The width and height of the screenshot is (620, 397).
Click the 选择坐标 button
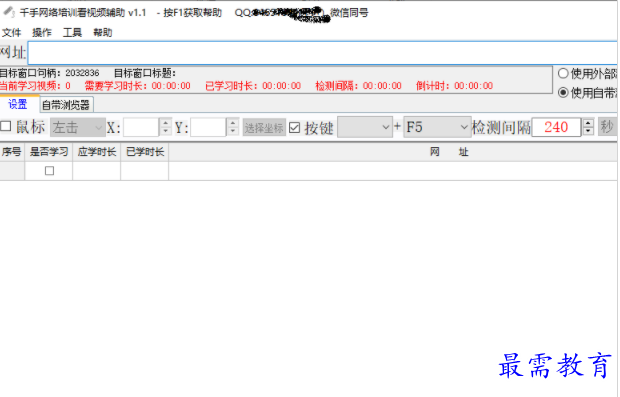(264, 128)
